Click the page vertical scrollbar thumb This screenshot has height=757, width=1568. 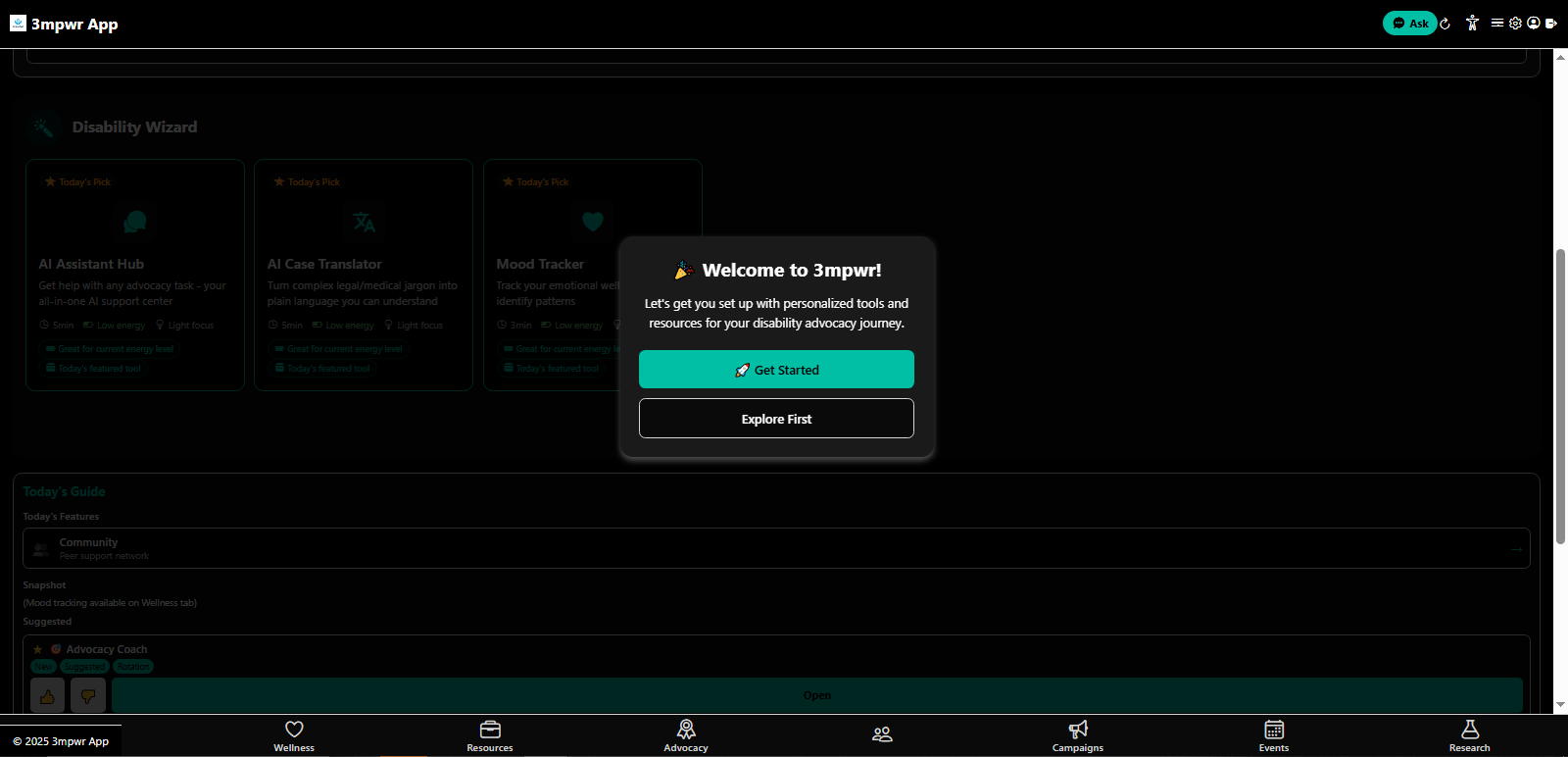point(1560,396)
